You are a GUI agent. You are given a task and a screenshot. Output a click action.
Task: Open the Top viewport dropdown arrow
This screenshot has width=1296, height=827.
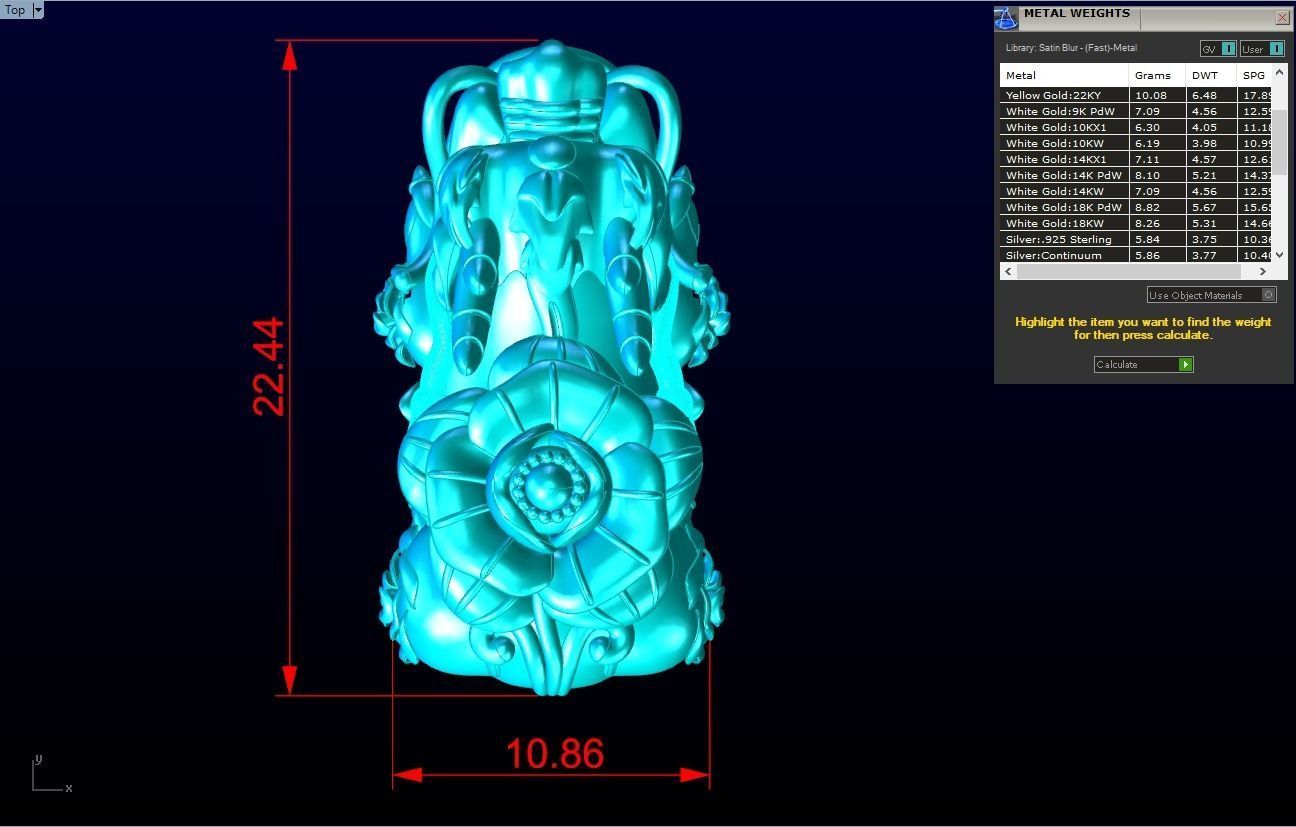tap(38, 10)
